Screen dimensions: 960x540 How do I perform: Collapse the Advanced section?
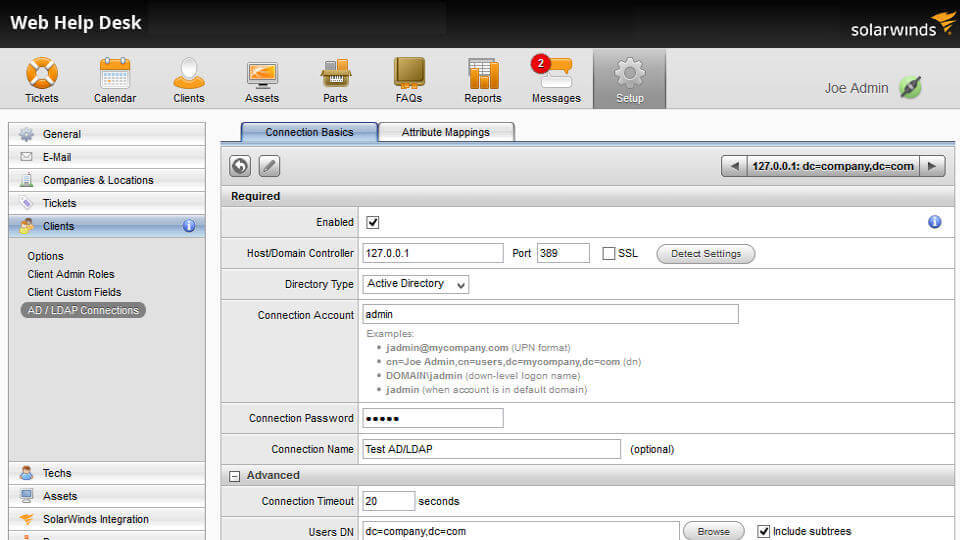coord(234,476)
